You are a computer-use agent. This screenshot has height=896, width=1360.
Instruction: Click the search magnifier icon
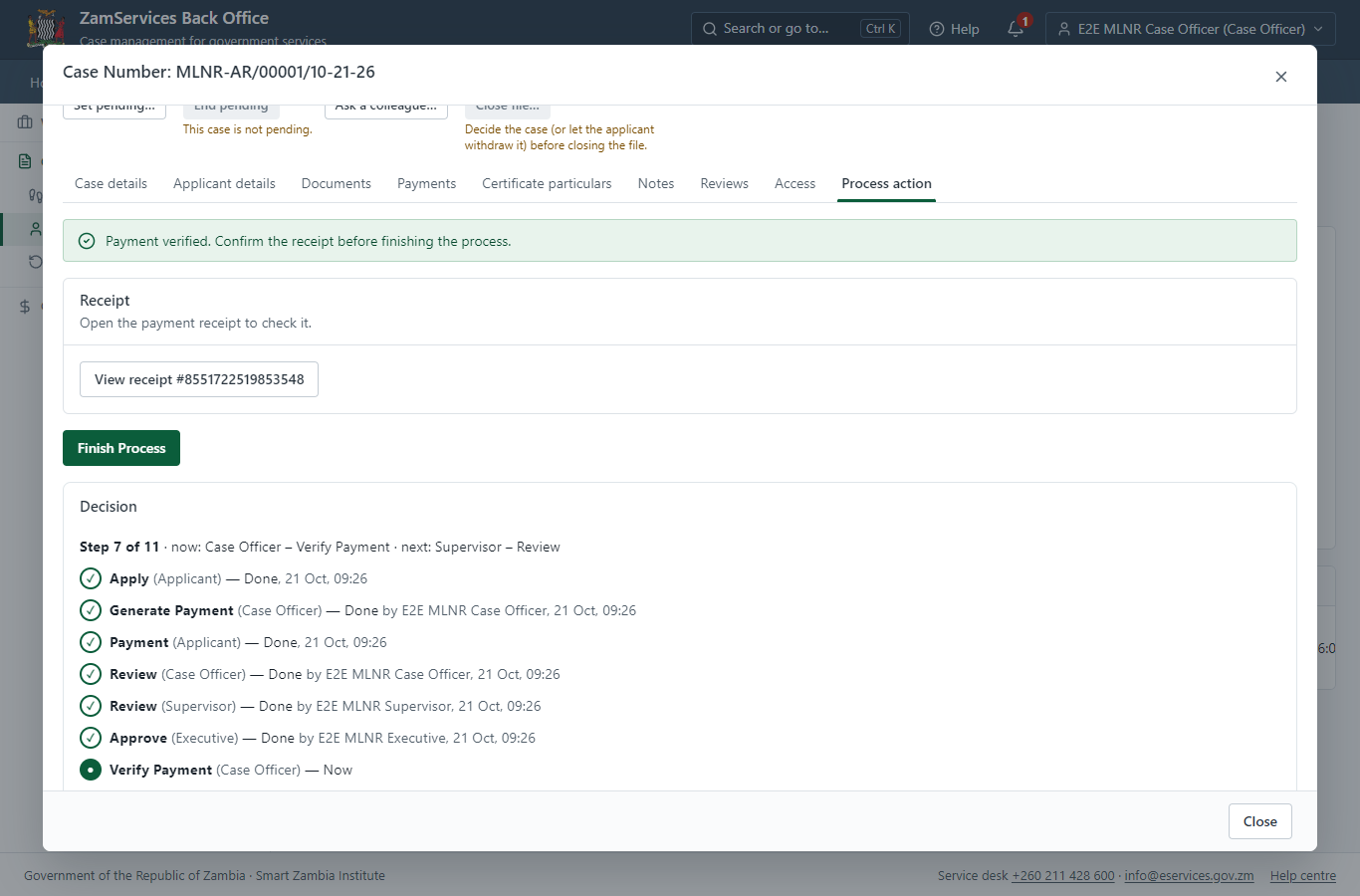point(710,29)
